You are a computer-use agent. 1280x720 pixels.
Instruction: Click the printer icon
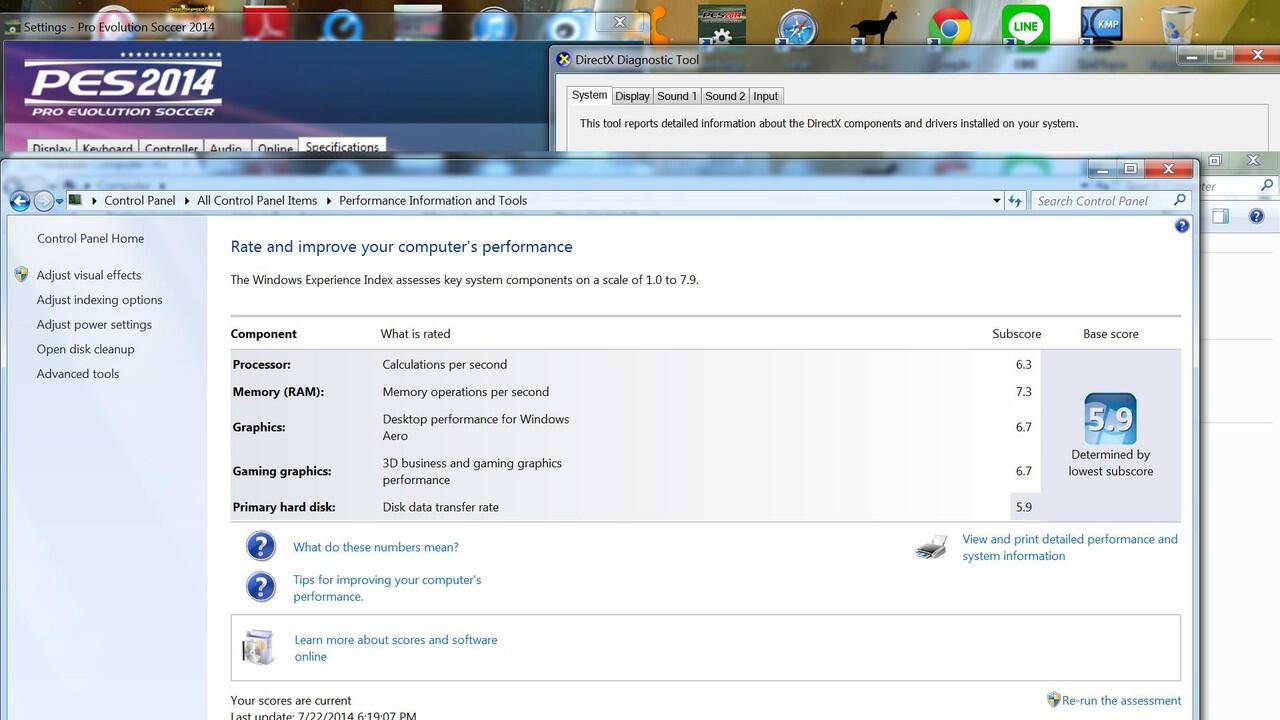pos(931,546)
